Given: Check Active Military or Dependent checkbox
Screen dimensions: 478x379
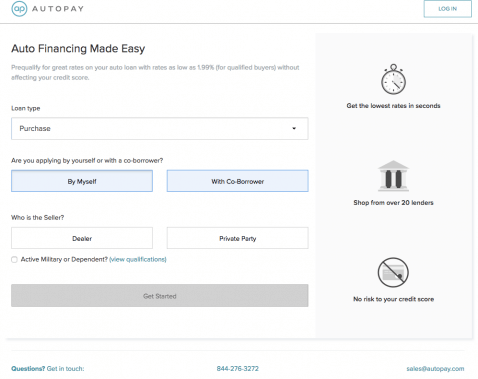Looking at the screenshot, I should (x=14, y=259).
